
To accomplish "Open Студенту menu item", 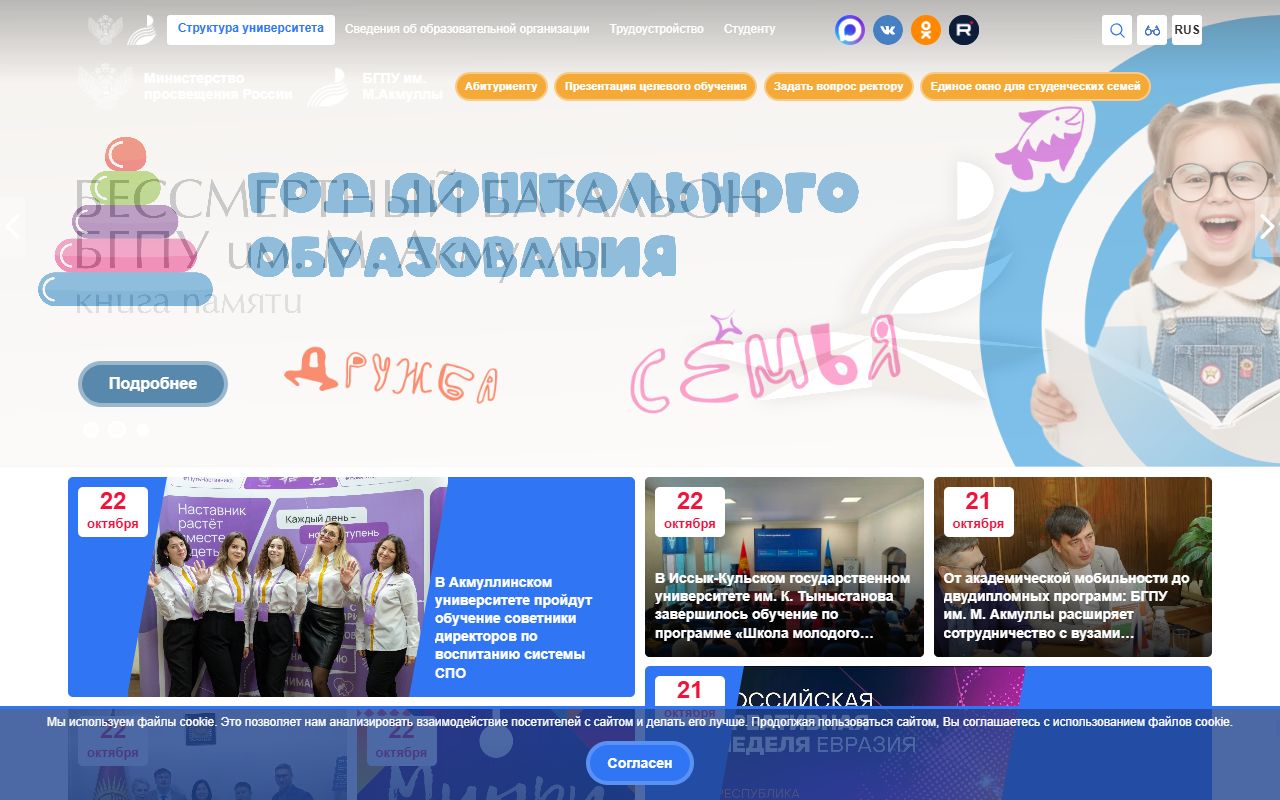I will 750,30.
